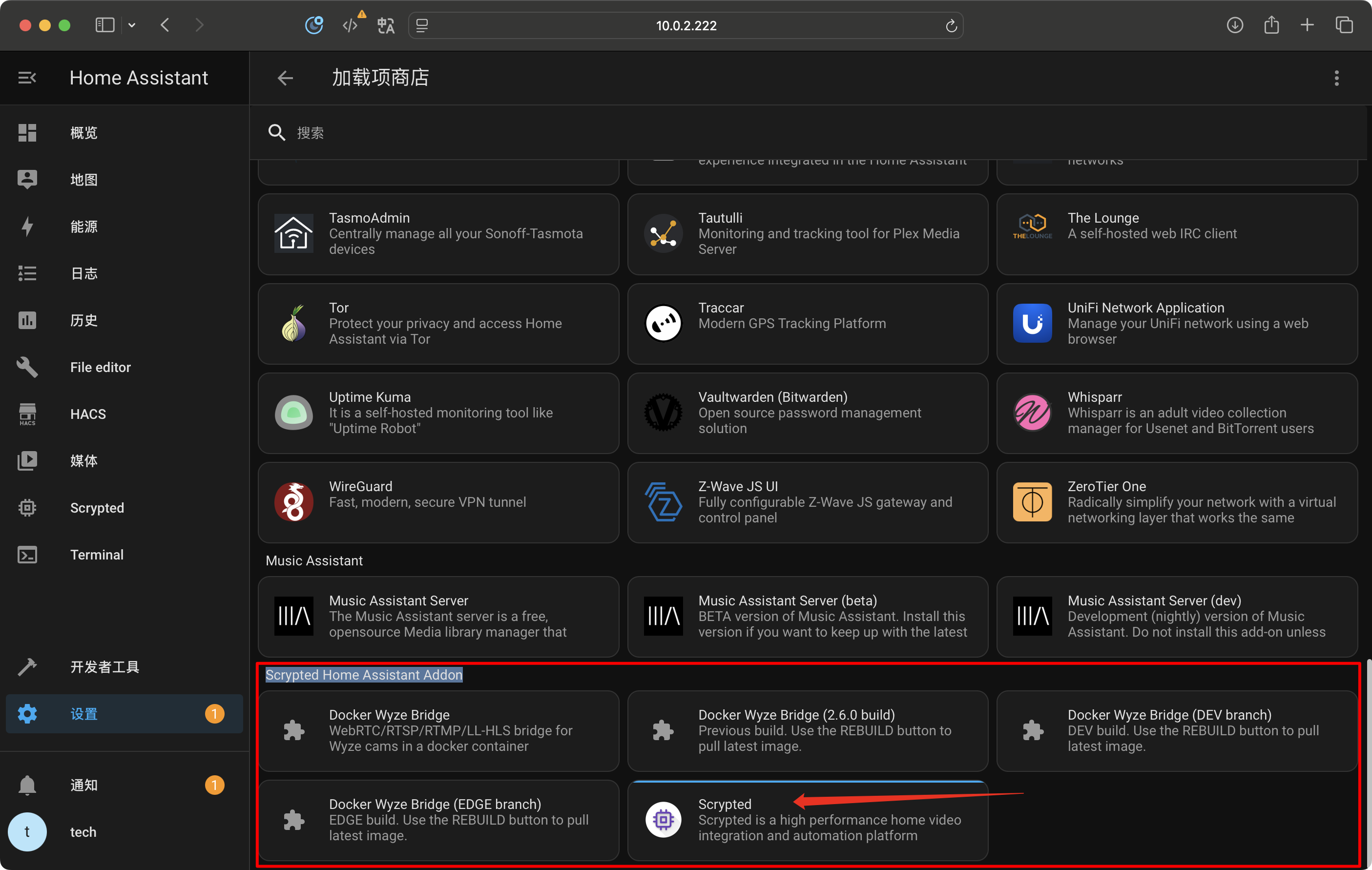Open the File editor wrench icon
The width and height of the screenshot is (1372, 870).
pos(27,367)
